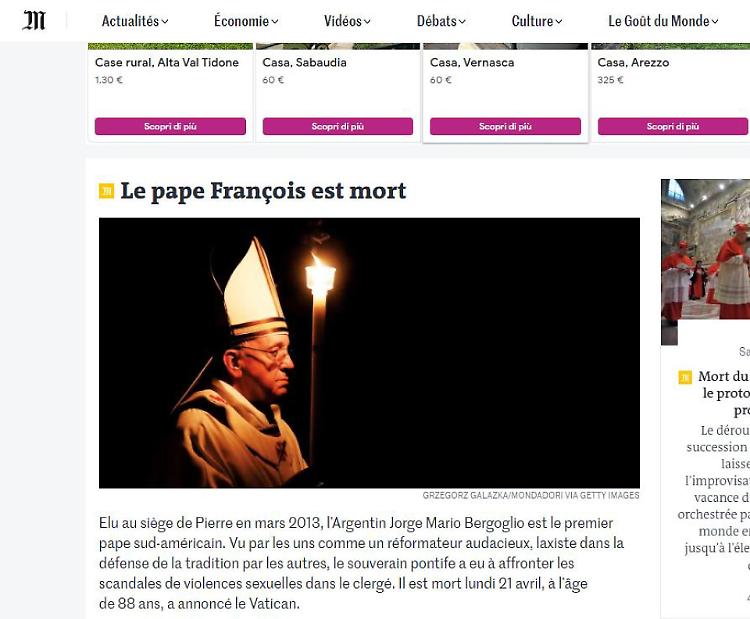Open the pope with candle photo
Image resolution: width=750 pixels, height=619 pixels.
click(369, 353)
